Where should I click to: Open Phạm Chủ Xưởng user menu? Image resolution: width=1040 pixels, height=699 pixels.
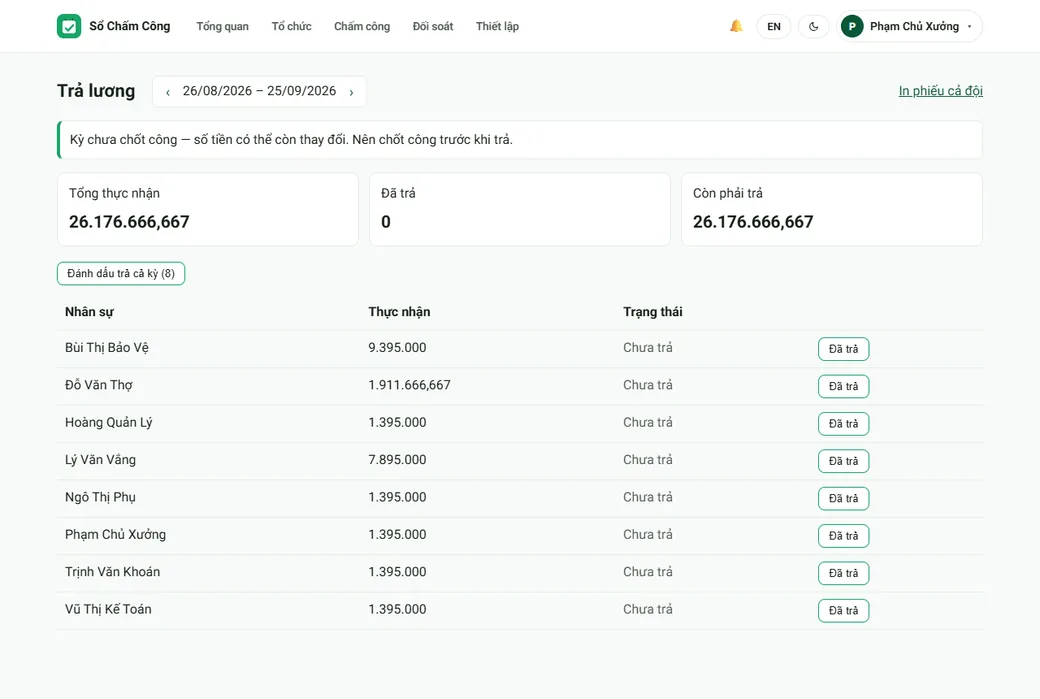point(909,27)
